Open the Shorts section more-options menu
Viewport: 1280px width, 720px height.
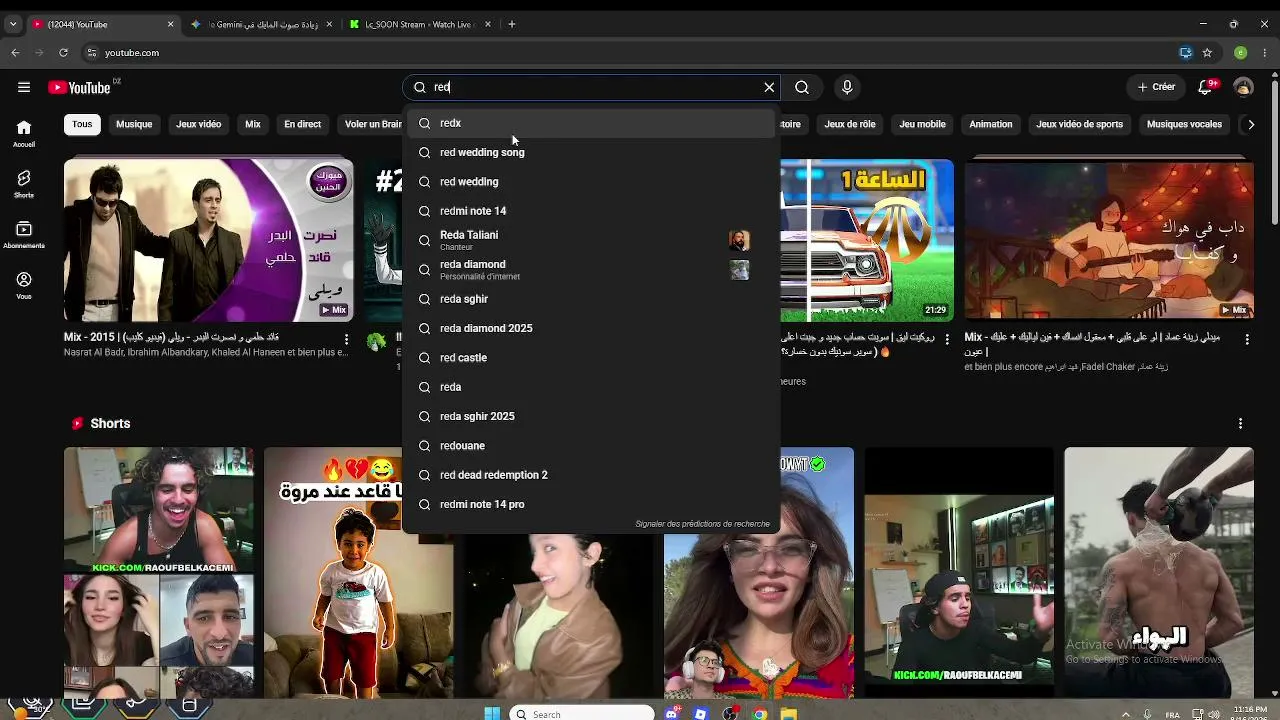pos(1240,424)
